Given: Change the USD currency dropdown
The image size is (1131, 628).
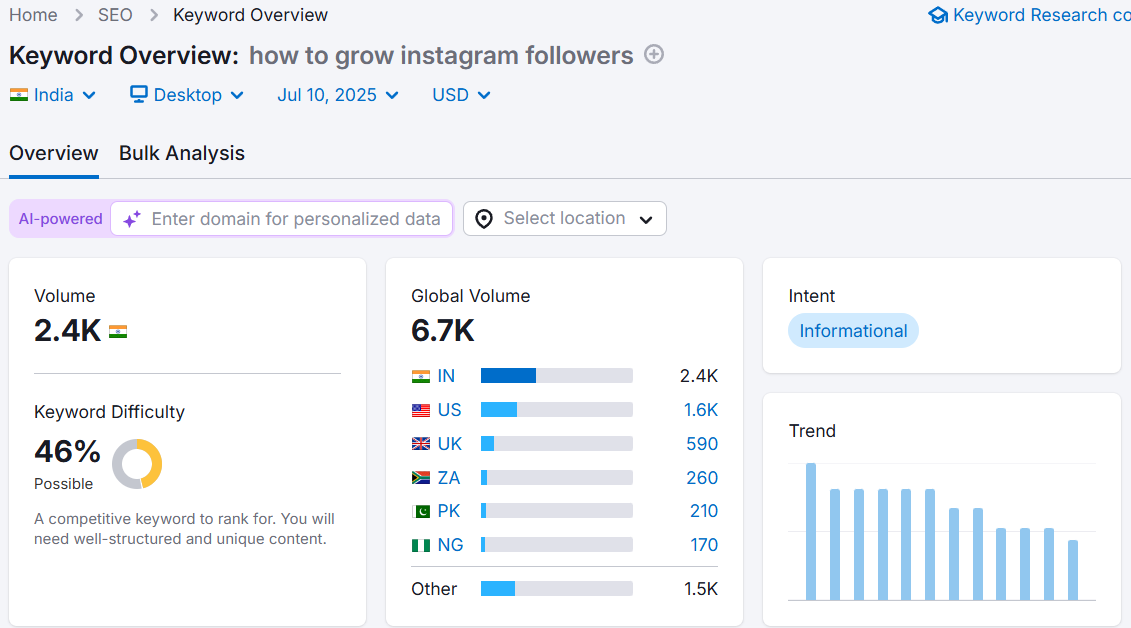Looking at the screenshot, I should click(461, 95).
